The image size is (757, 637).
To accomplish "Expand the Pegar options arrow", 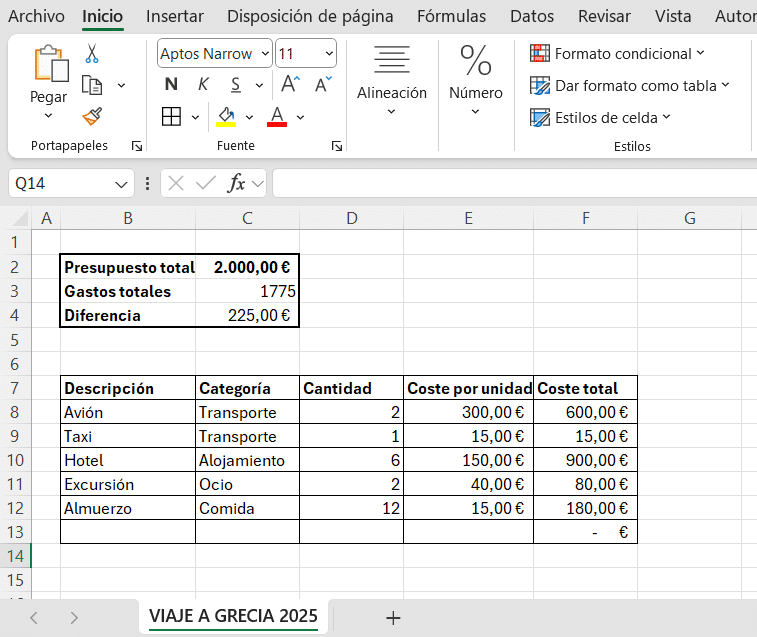I will click(x=48, y=115).
